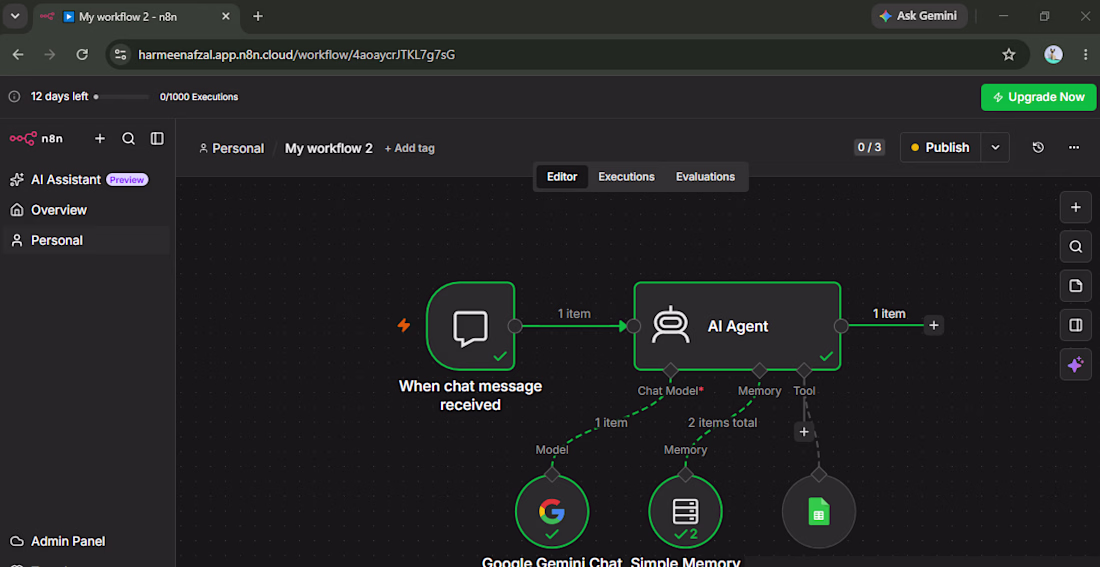Select the My workflow 2 - n8n tab
The height and width of the screenshot is (567, 1100).
tap(138, 16)
